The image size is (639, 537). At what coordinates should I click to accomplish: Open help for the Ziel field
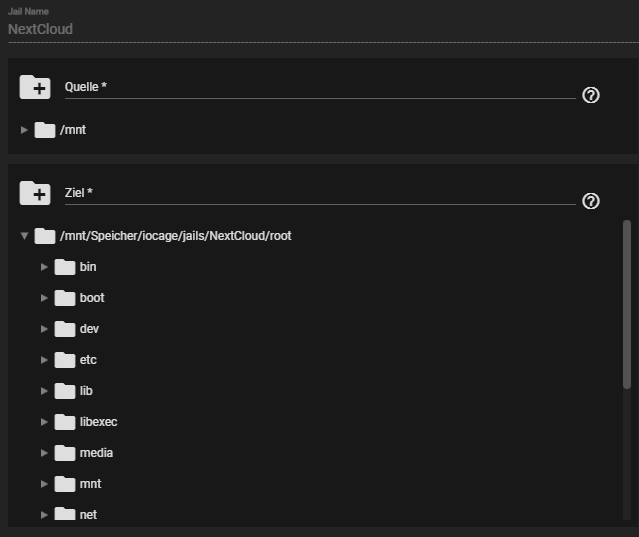(x=590, y=201)
